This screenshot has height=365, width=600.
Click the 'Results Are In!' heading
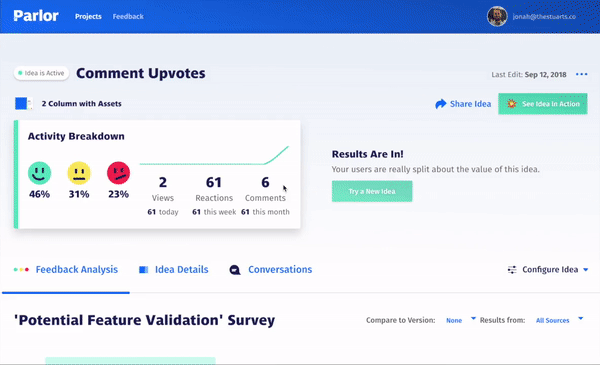coord(367,154)
